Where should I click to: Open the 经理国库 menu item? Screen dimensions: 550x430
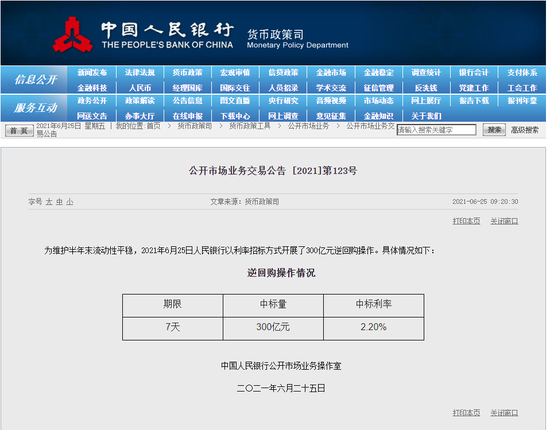(x=187, y=88)
